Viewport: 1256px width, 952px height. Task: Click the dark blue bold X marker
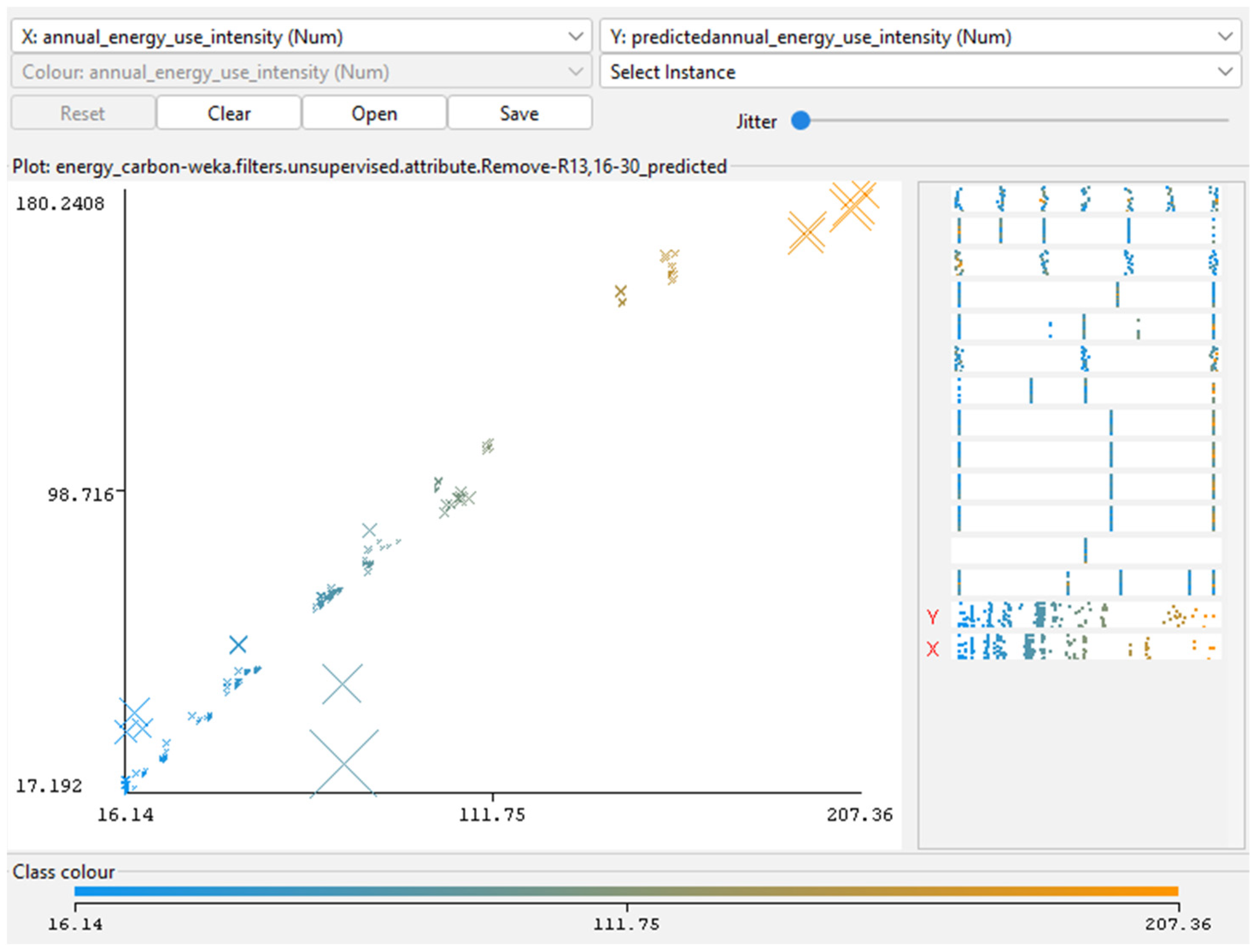coord(238,644)
